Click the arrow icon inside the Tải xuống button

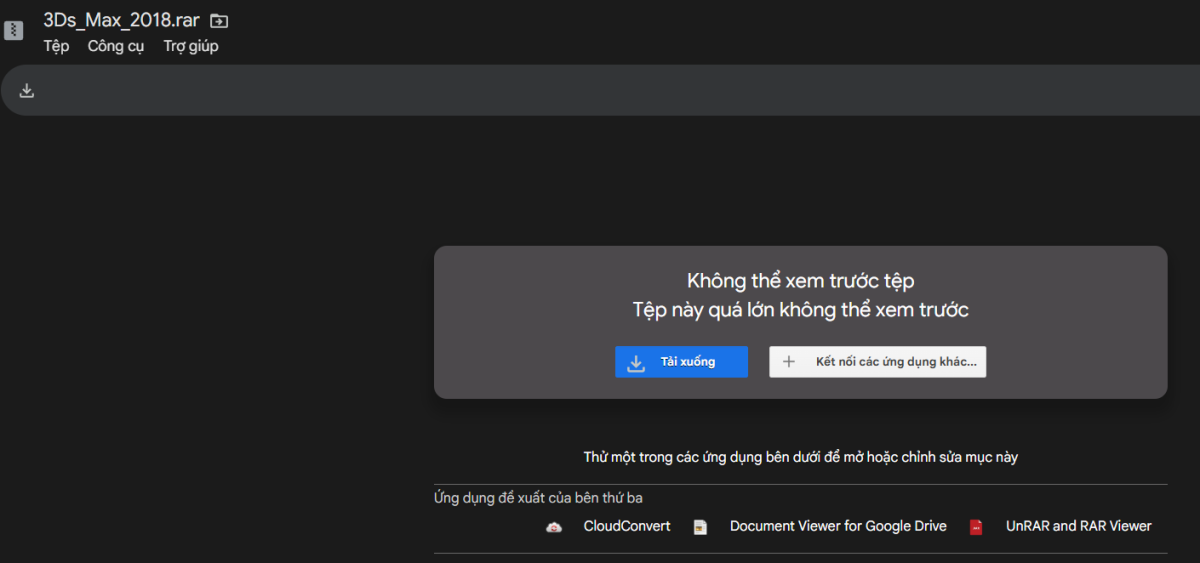tap(636, 362)
